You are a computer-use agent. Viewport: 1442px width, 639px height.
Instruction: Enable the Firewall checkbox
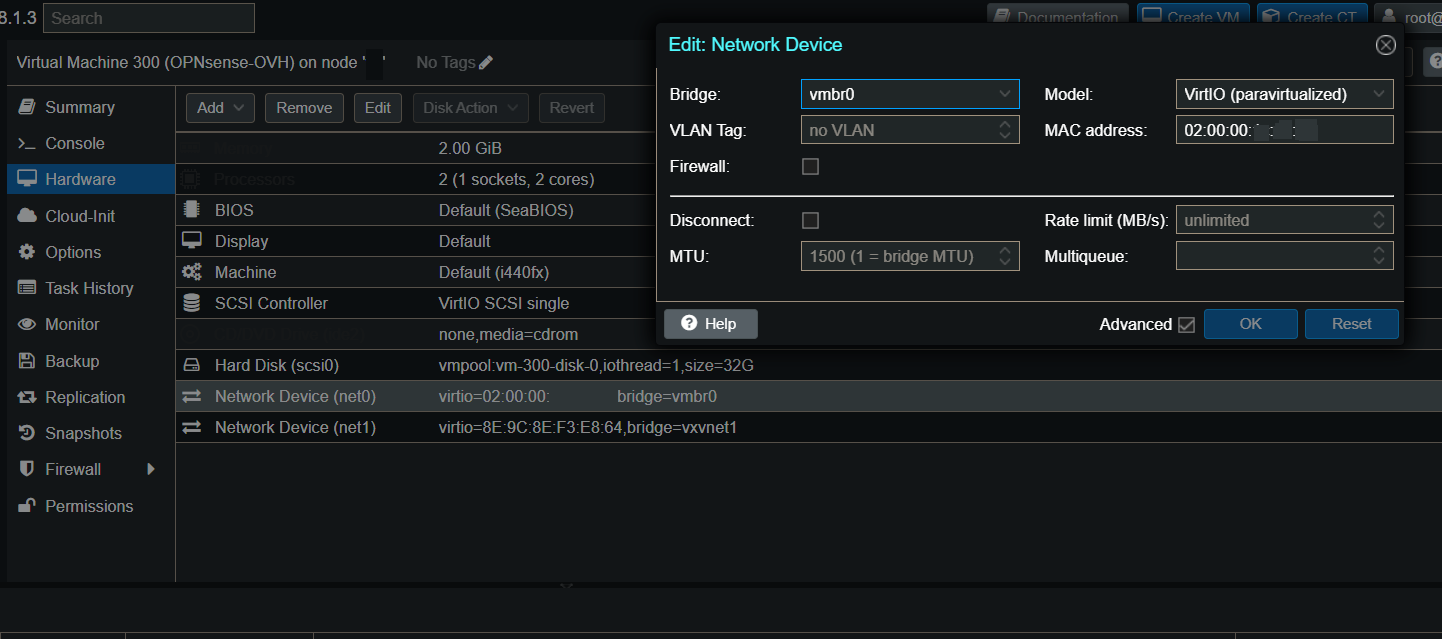coord(811,167)
